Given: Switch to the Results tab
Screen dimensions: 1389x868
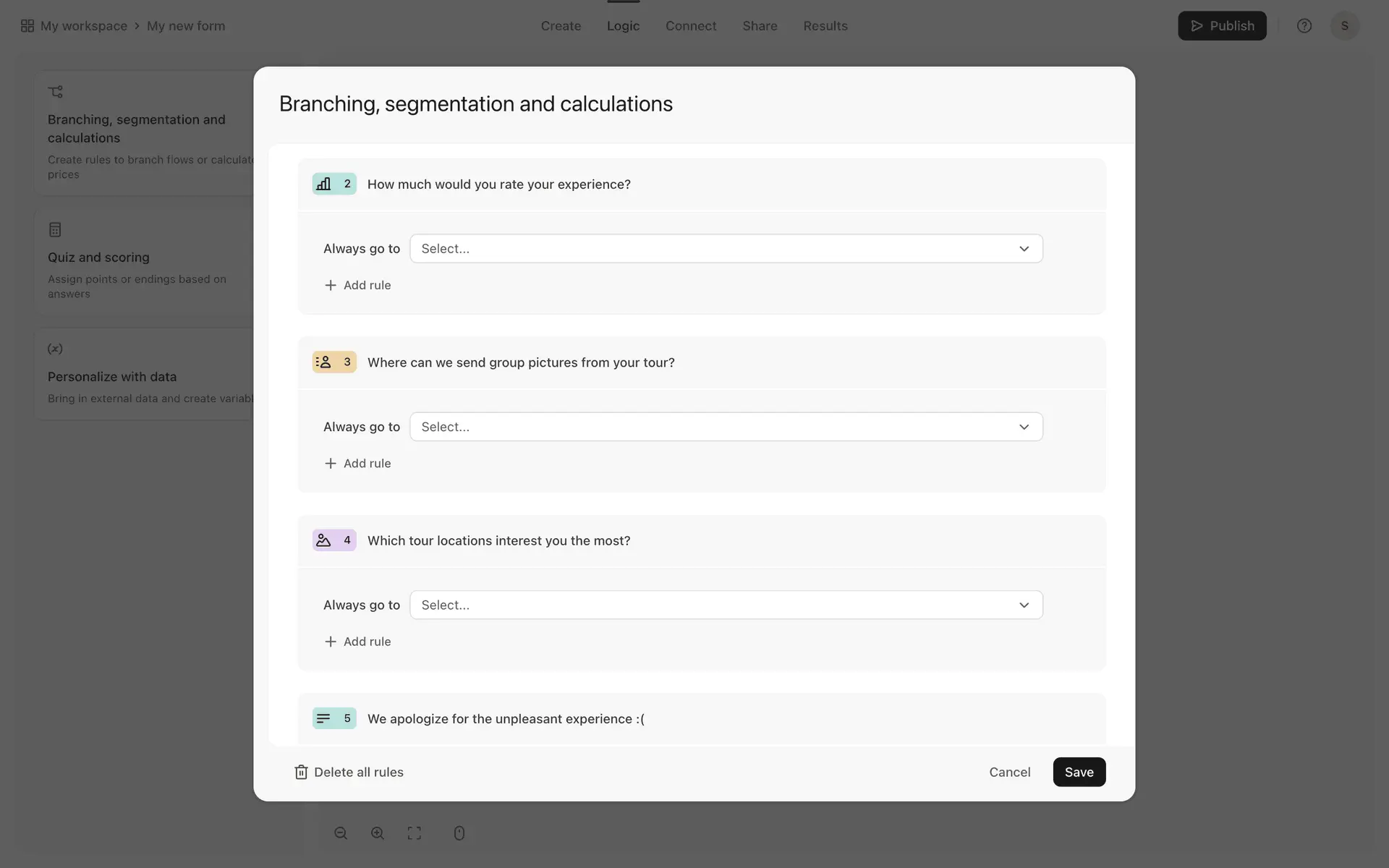Looking at the screenshot, I should pyautogui.click(x=825, y=26).
